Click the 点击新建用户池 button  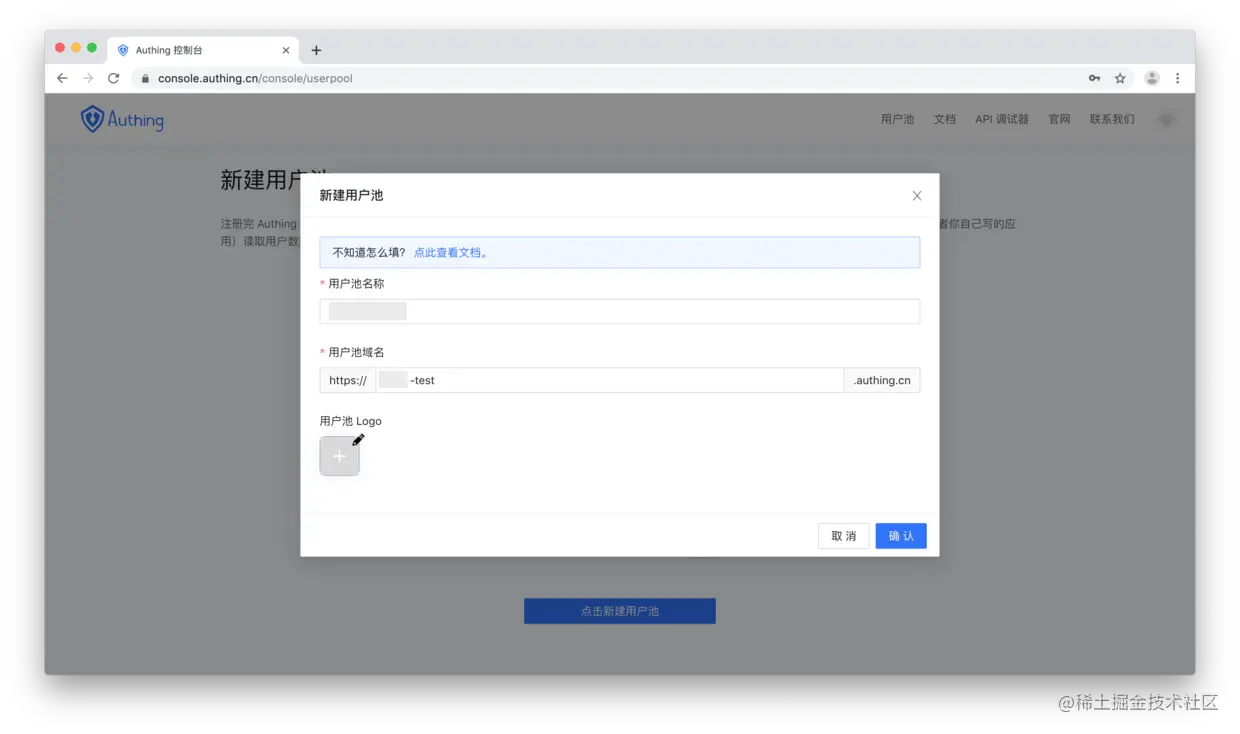[x=620, y=611]
